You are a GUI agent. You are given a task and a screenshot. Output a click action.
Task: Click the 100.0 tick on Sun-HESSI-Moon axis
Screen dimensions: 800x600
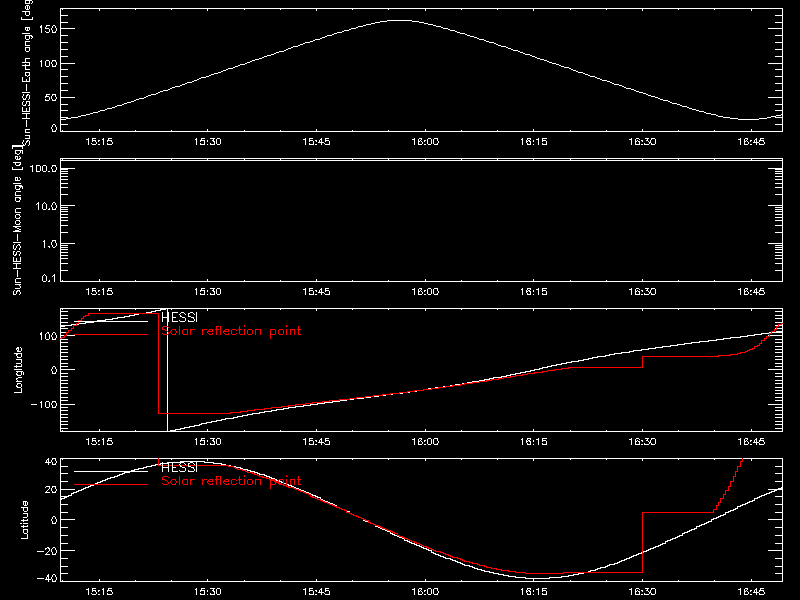pyautogui.click(x=43, y=168)
